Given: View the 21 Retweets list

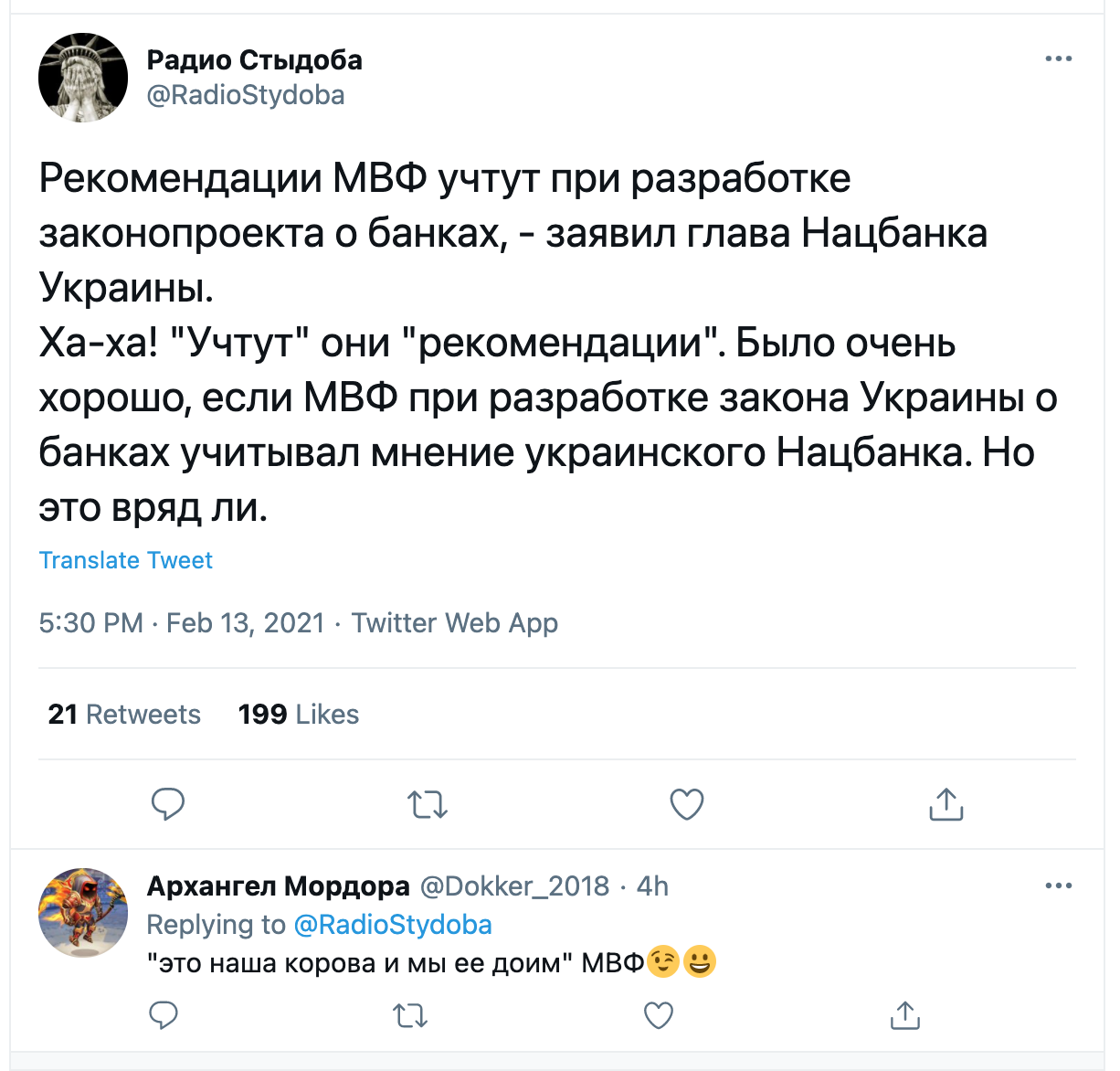Looking at the screenshot, I should [124, 714].
